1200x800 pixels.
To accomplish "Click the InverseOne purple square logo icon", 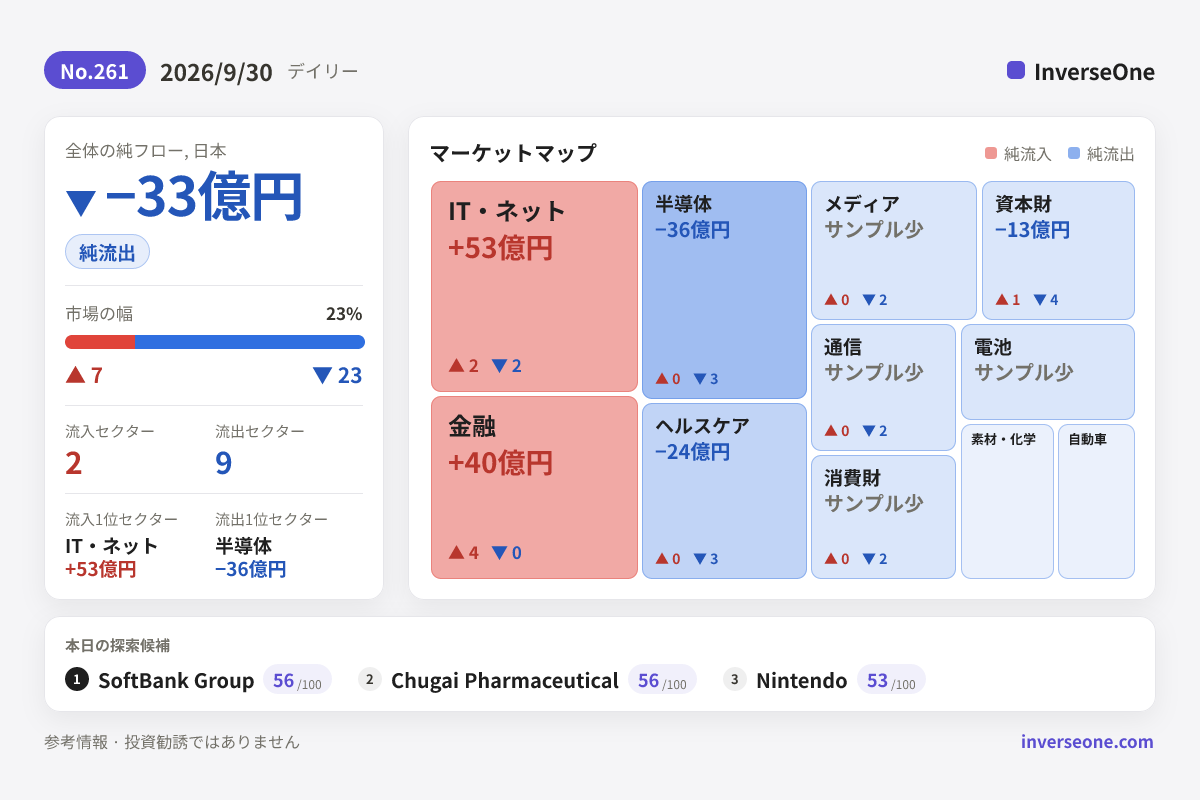I will [x=1016, y=70].
